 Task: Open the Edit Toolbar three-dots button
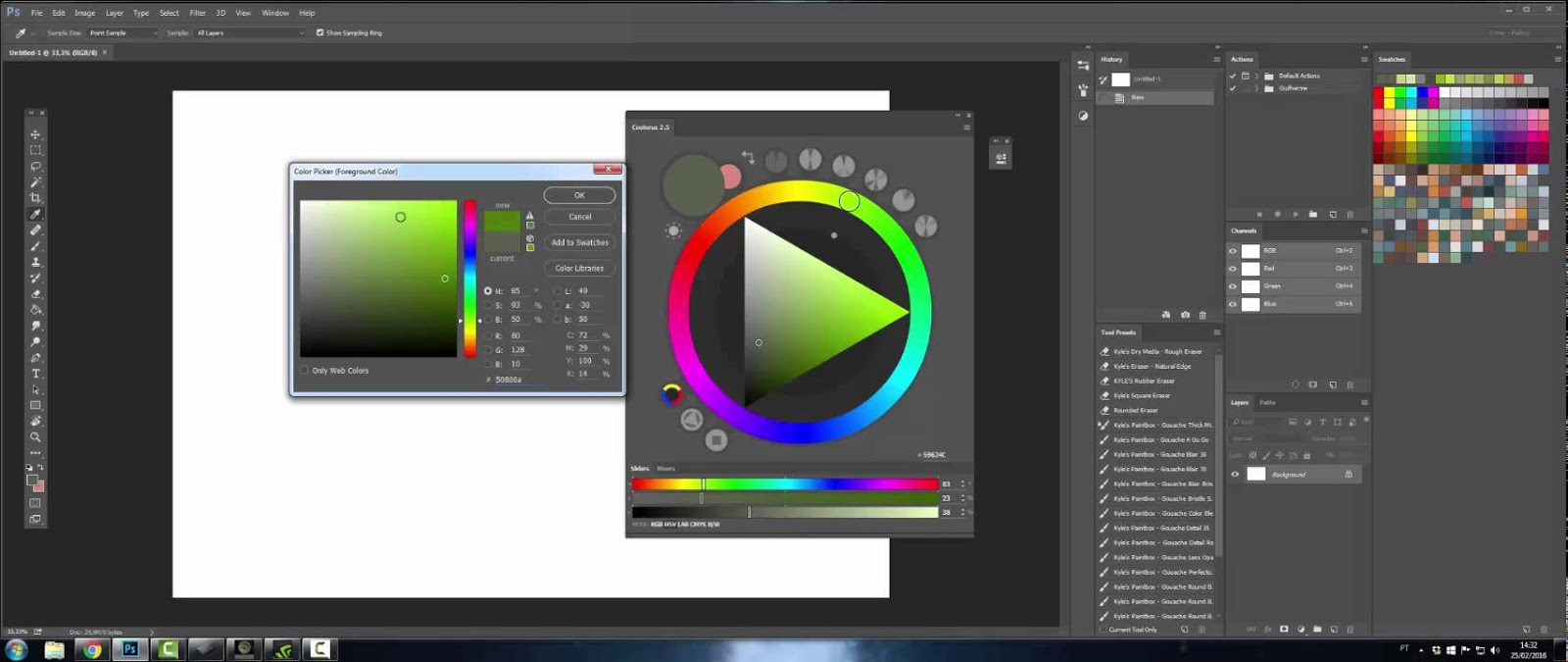tap(35, 453)
